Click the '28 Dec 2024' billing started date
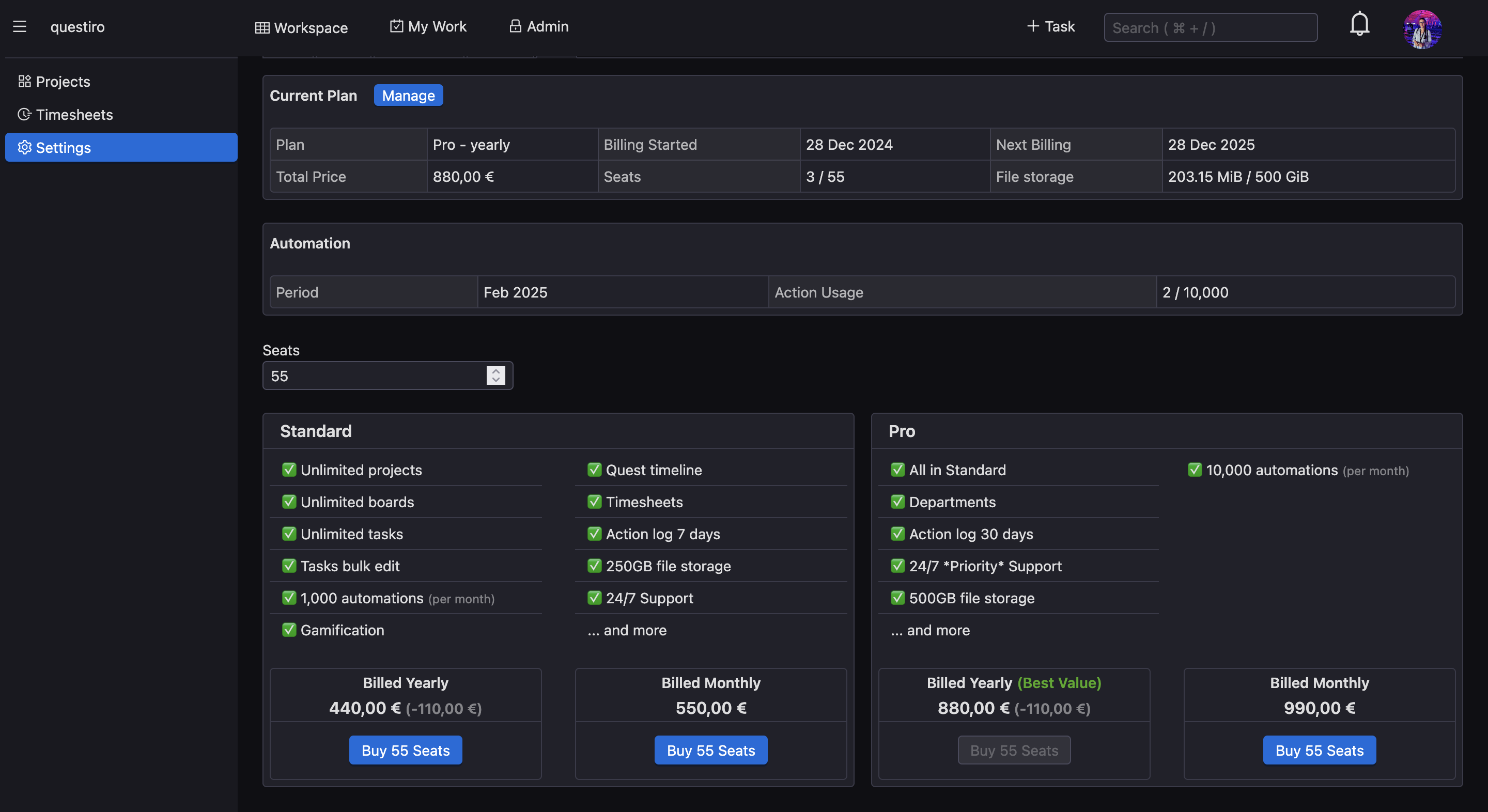 tap(849, 145)
